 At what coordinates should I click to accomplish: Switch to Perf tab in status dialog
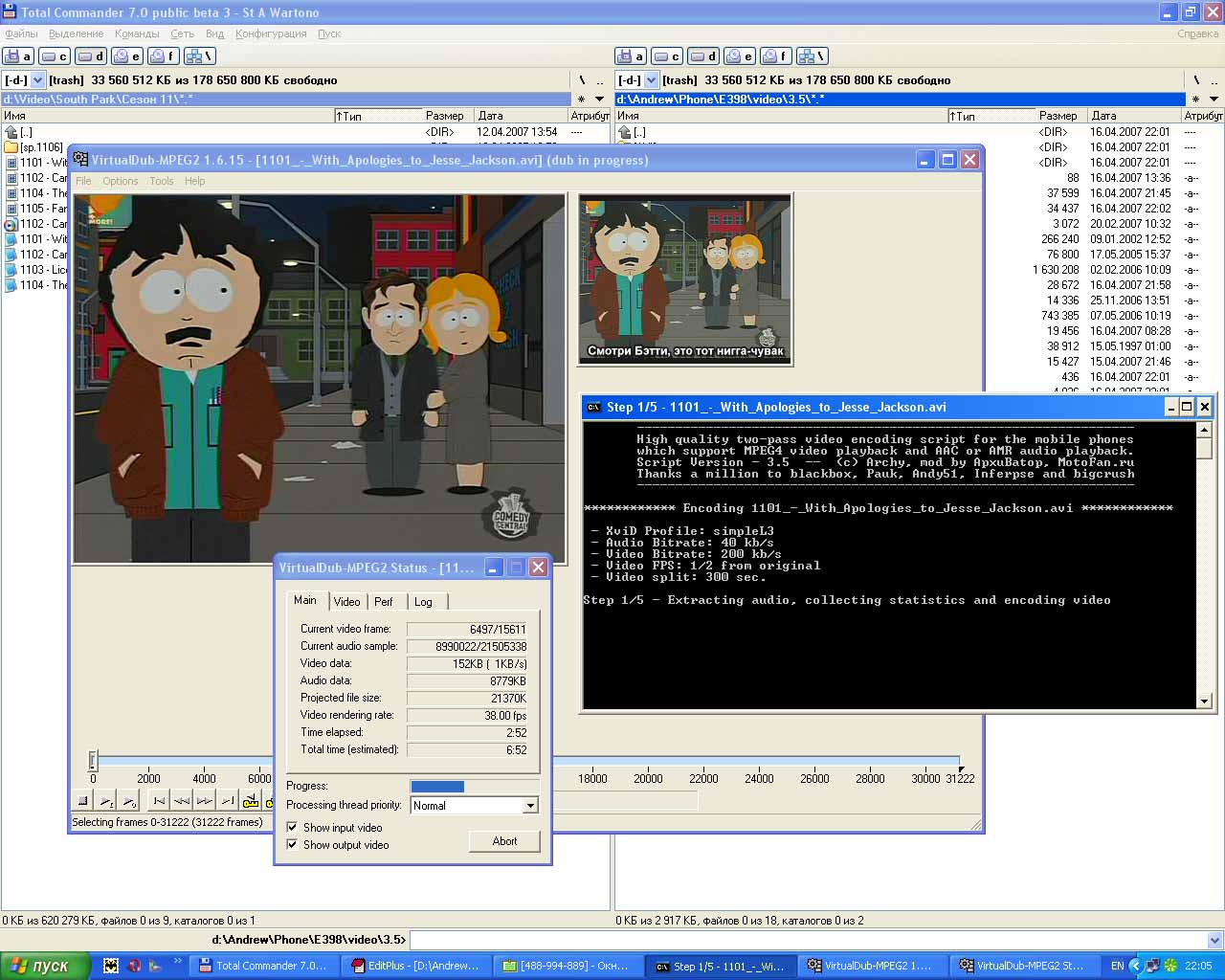click(x=383, y=602)
